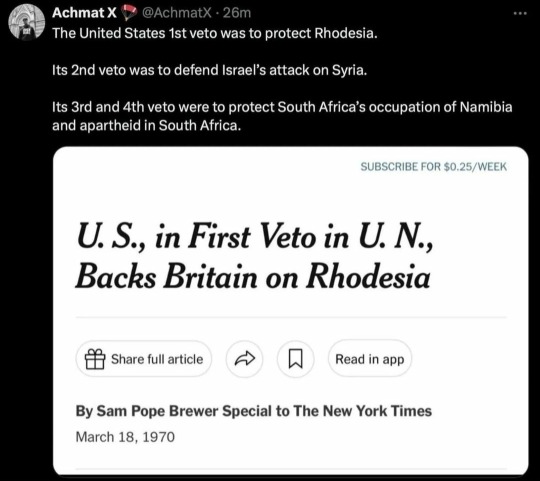Screen dimensions: 540x481
Task: Open the Rhodesia veto headline
Action: click(254, 256)
